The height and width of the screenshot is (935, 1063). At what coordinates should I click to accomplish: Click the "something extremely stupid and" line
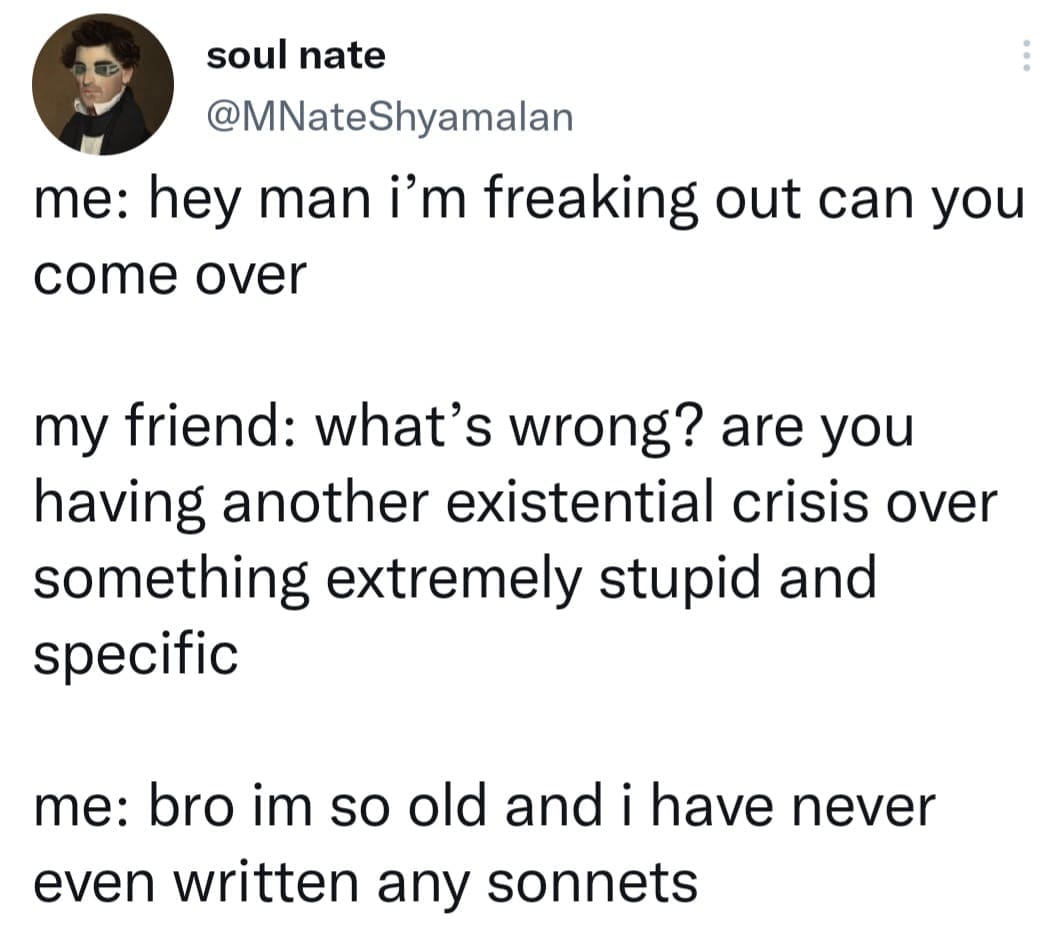[455, 578]
